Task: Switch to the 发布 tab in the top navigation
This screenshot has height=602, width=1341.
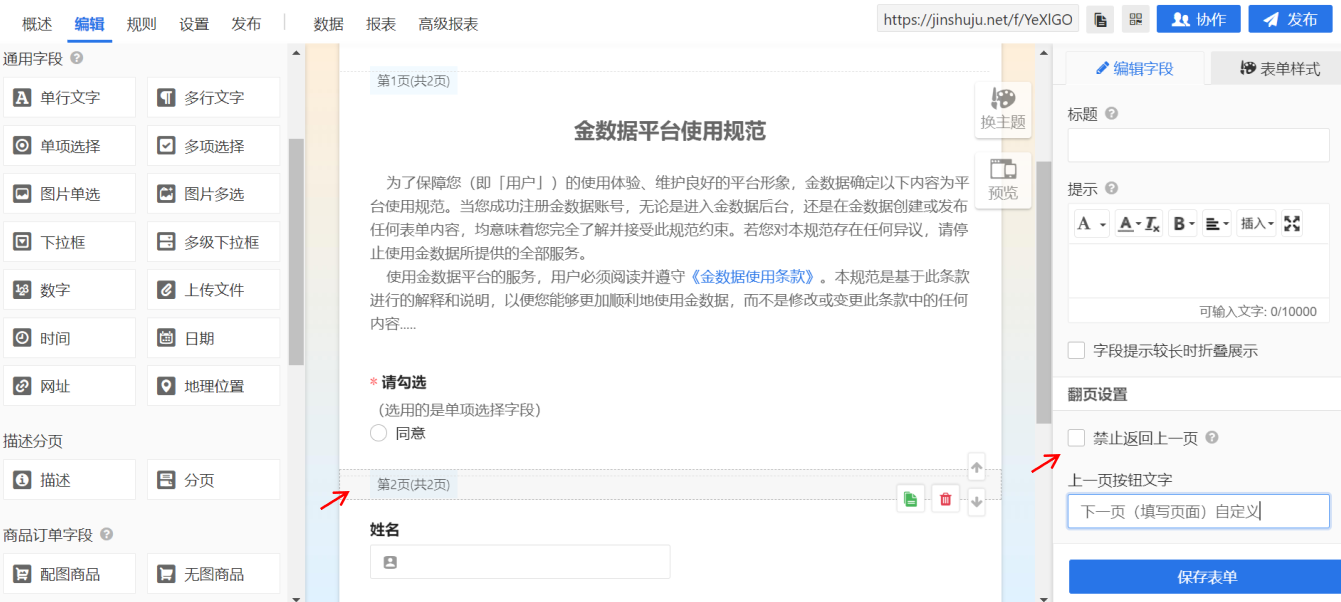Action: pyautogui.click(x=246, y=24)
